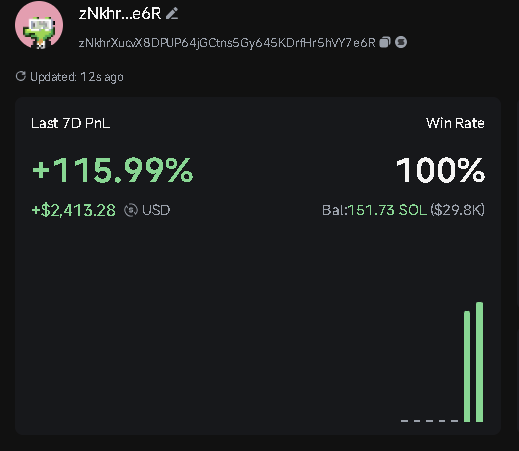Click the 151.73 SOL balance
This screenshot has width=519, height=451.
pos(387,210)
